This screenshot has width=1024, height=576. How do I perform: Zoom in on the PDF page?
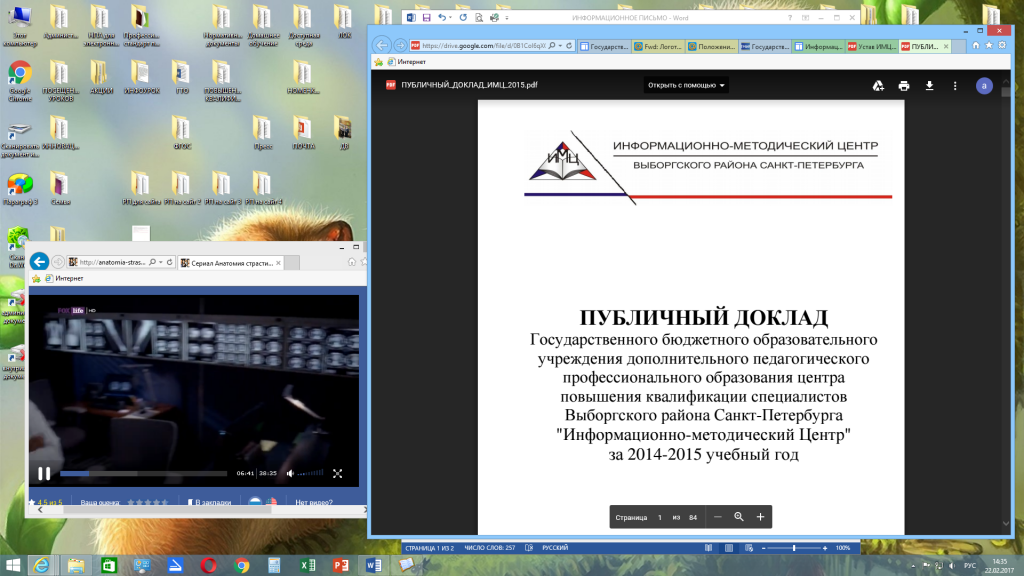click(761, 517)
